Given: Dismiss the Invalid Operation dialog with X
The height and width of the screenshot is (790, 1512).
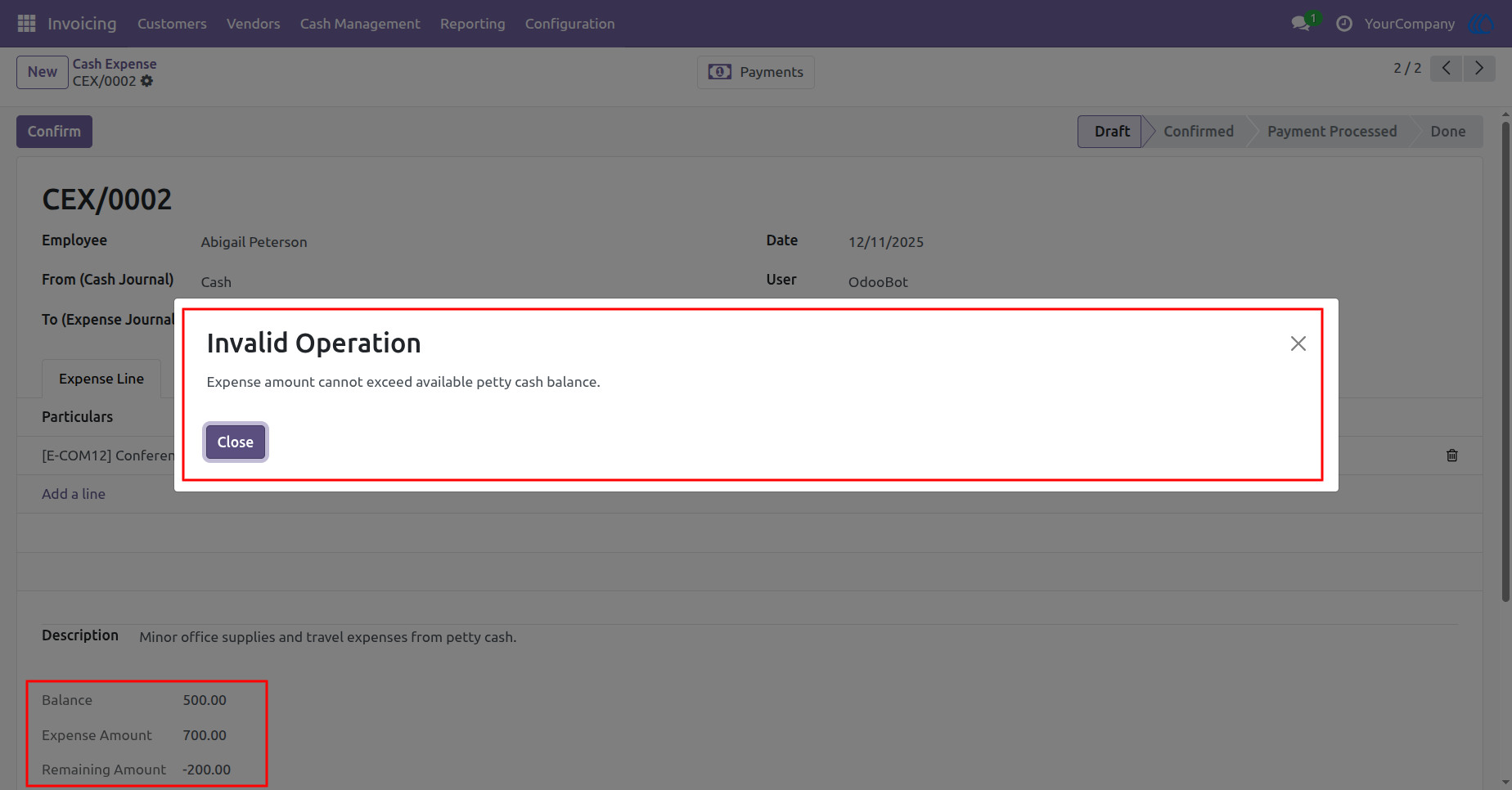Looking at the screenshot, I should (1298, 343).
